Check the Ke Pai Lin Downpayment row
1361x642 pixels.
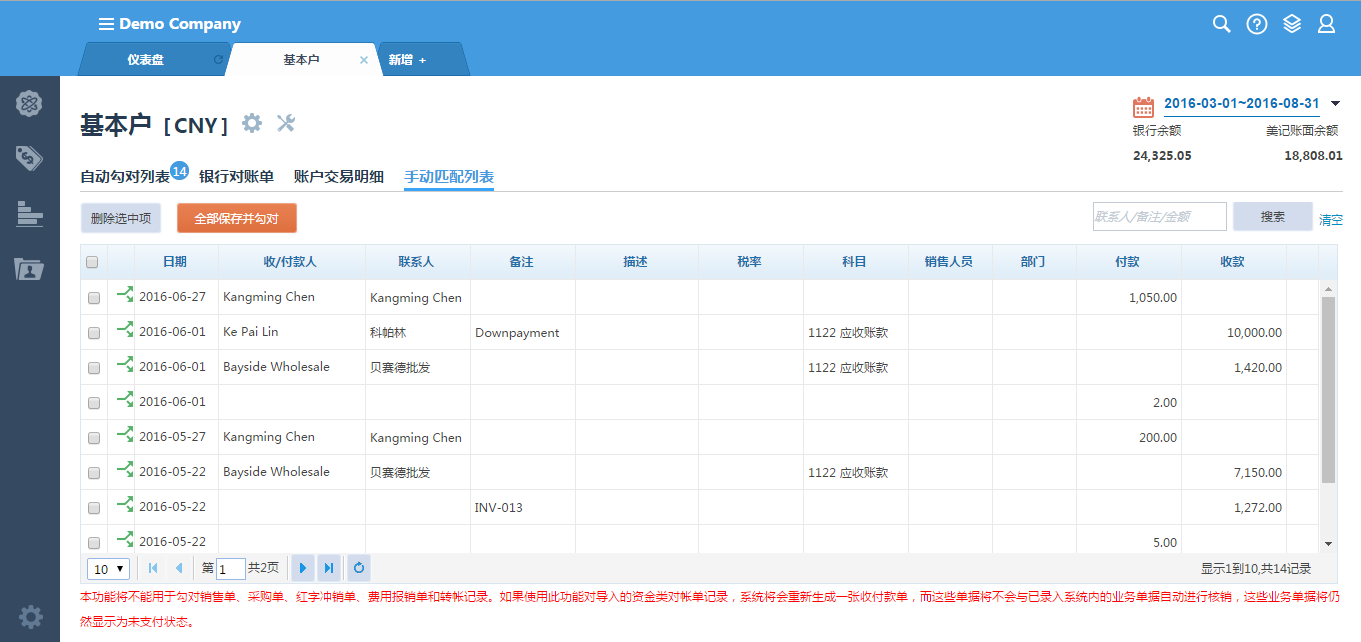[94, 333]
